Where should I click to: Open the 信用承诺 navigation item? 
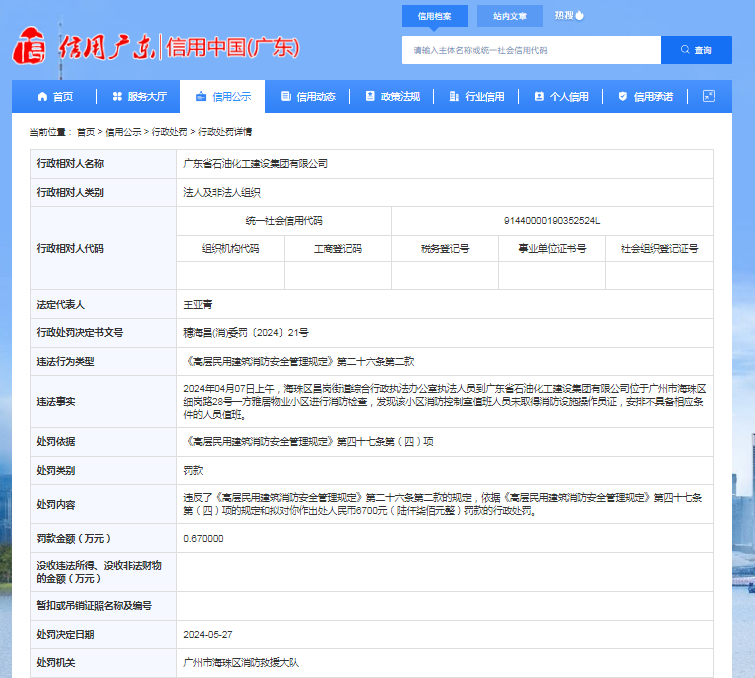(x=645, y=97)
